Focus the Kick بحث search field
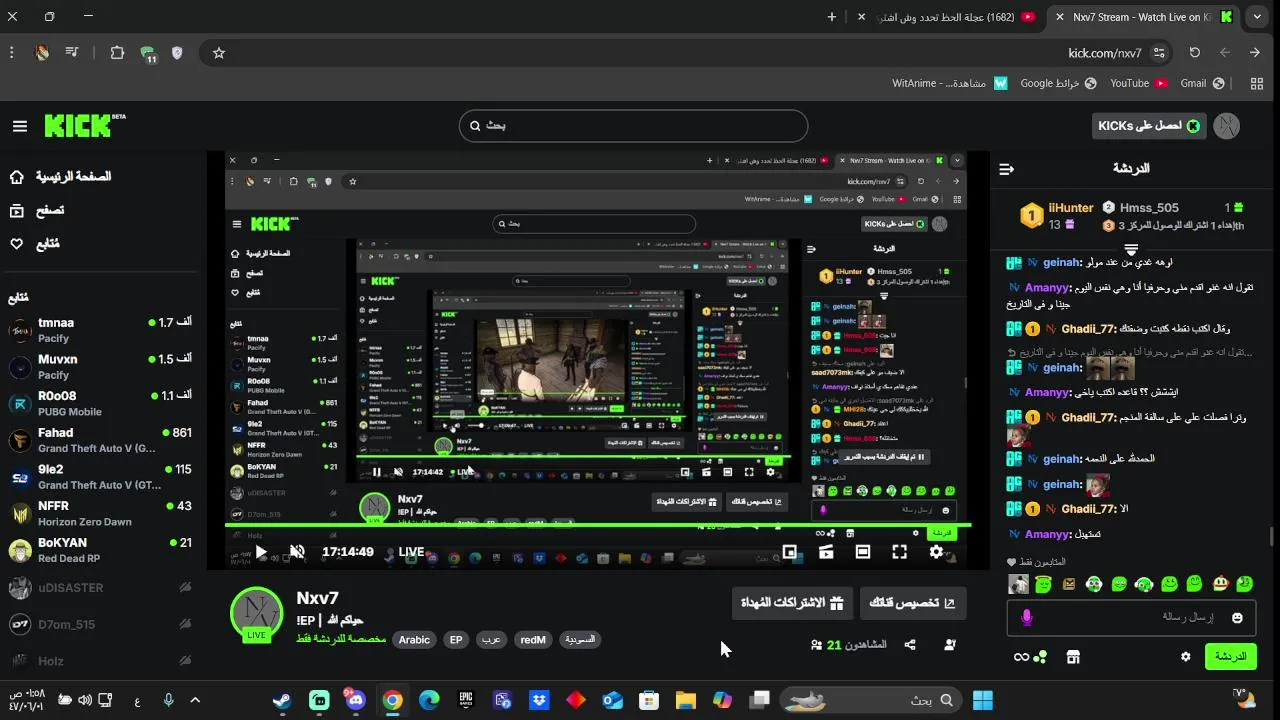The width and height of the screenshot is (1280, 720). [x=633, y=126]
